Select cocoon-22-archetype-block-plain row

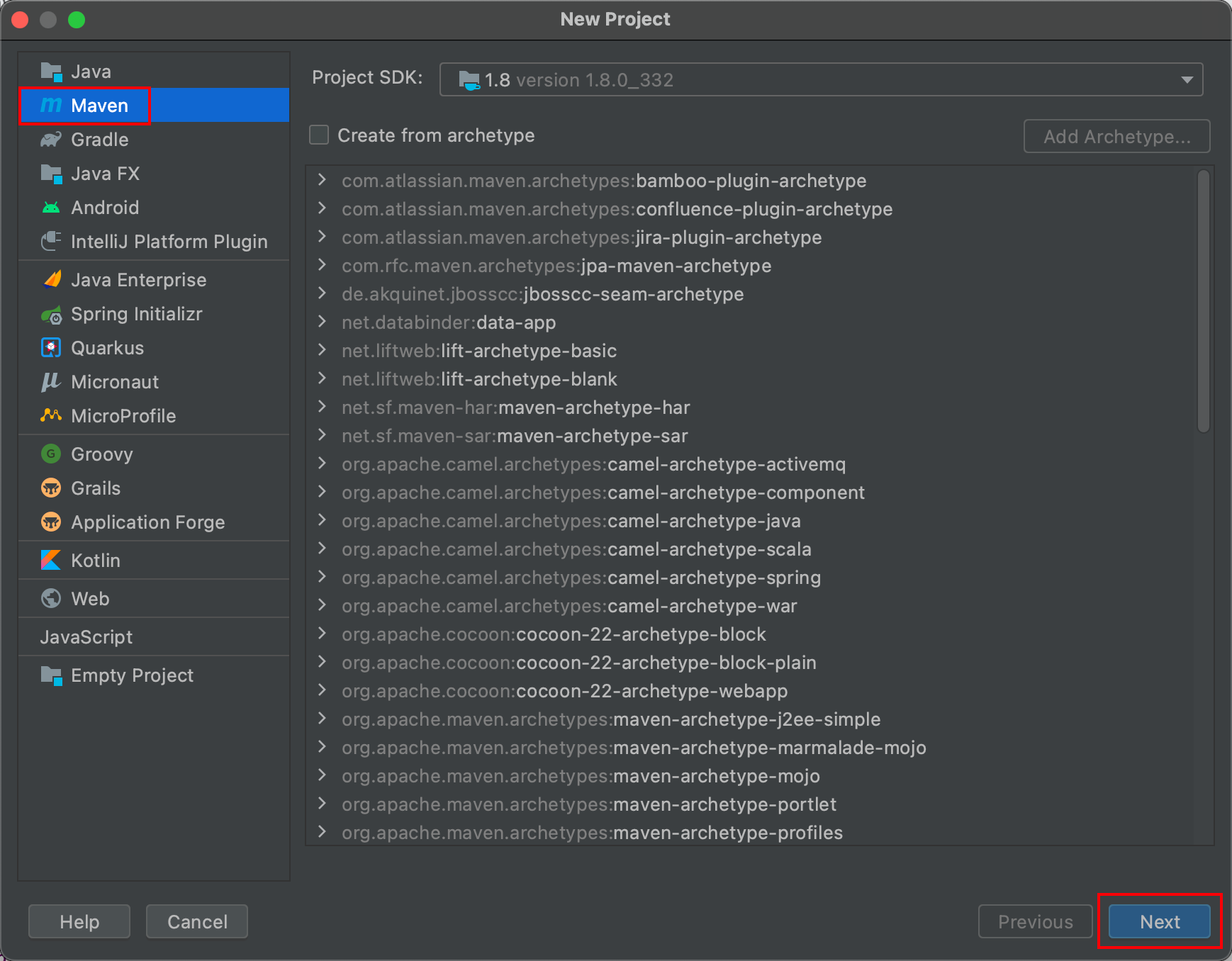tap(750, 663)
